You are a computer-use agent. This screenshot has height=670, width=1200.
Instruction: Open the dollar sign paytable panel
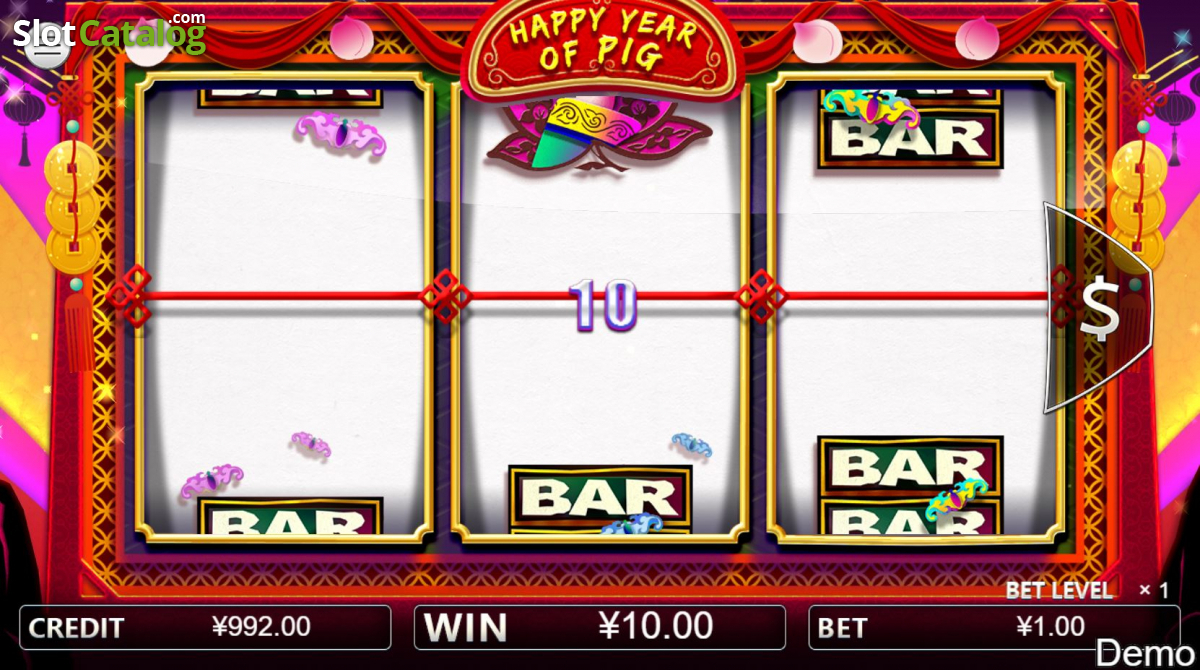point(1098,308)
